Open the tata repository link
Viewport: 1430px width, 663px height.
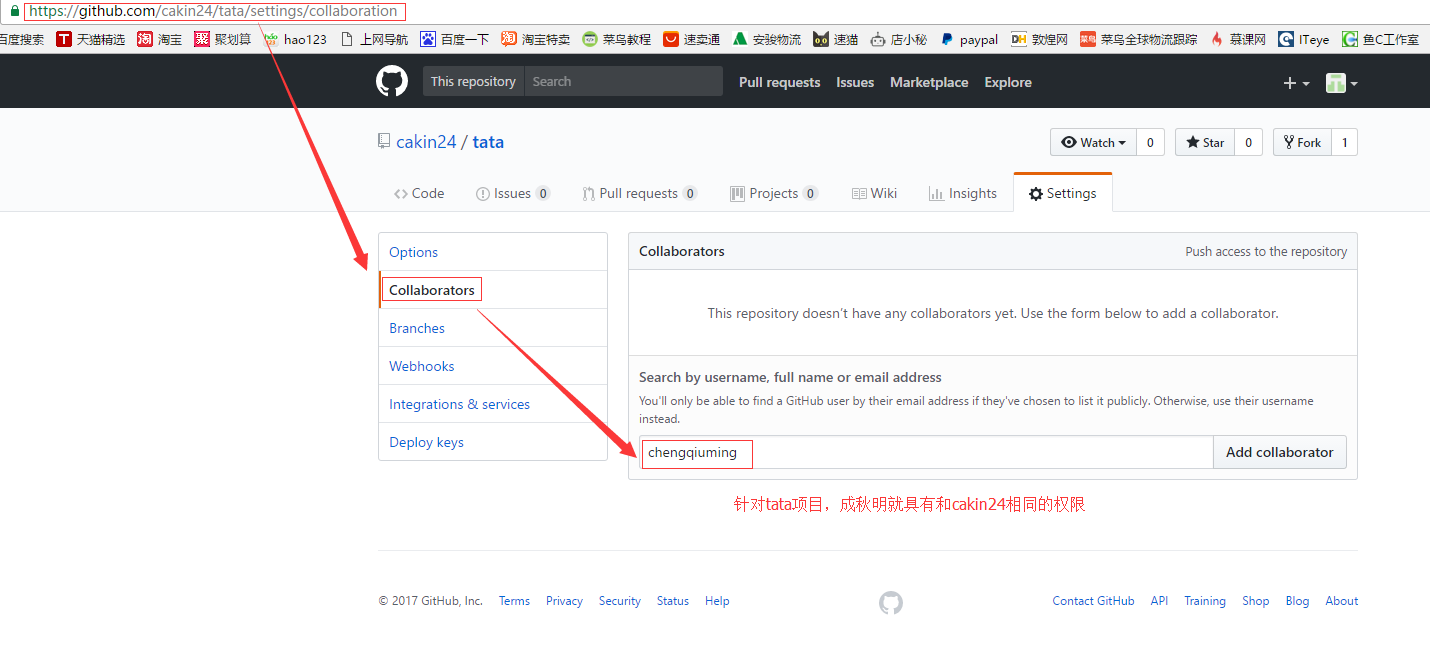(488, 142)
